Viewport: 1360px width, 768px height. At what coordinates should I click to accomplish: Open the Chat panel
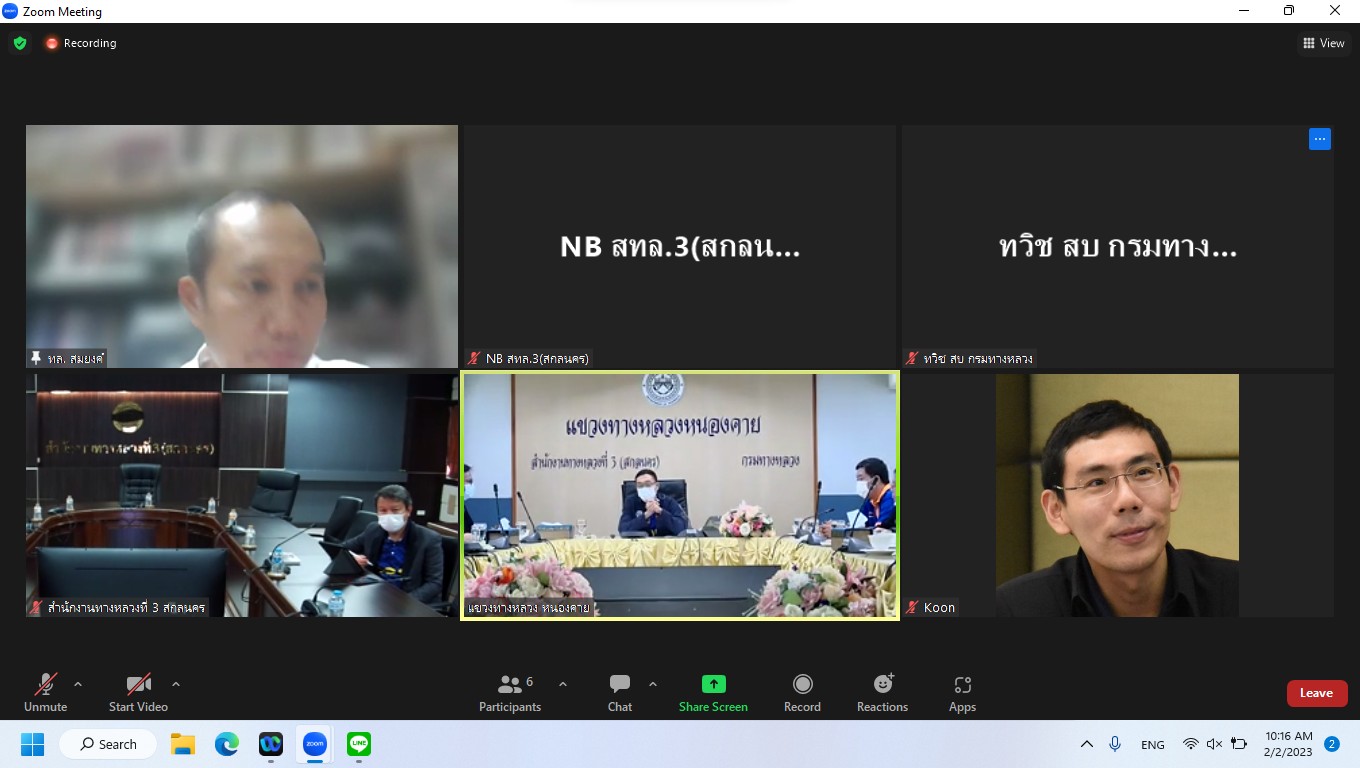click(x=620, y=693)
